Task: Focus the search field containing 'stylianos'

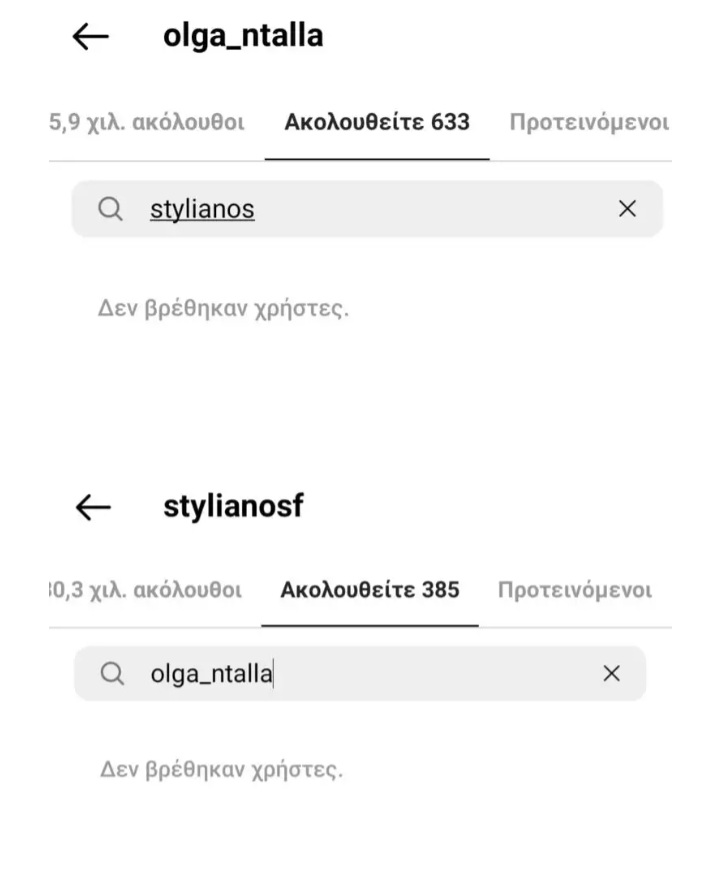Action: pyautogui.click(x=367, y=209)
